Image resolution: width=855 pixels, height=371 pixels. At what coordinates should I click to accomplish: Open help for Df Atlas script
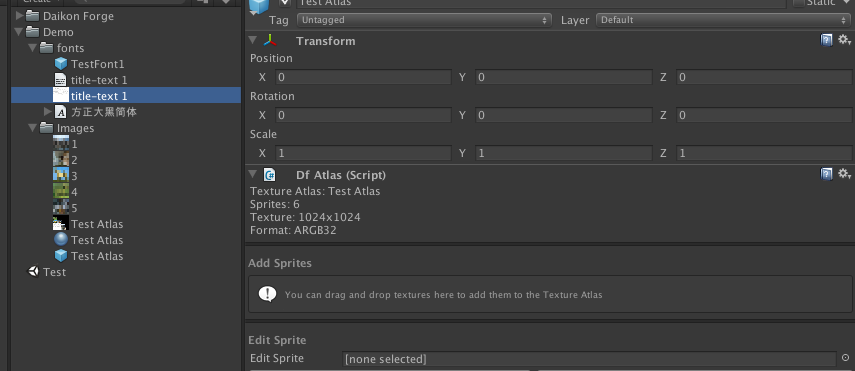[x=827, y=173]
